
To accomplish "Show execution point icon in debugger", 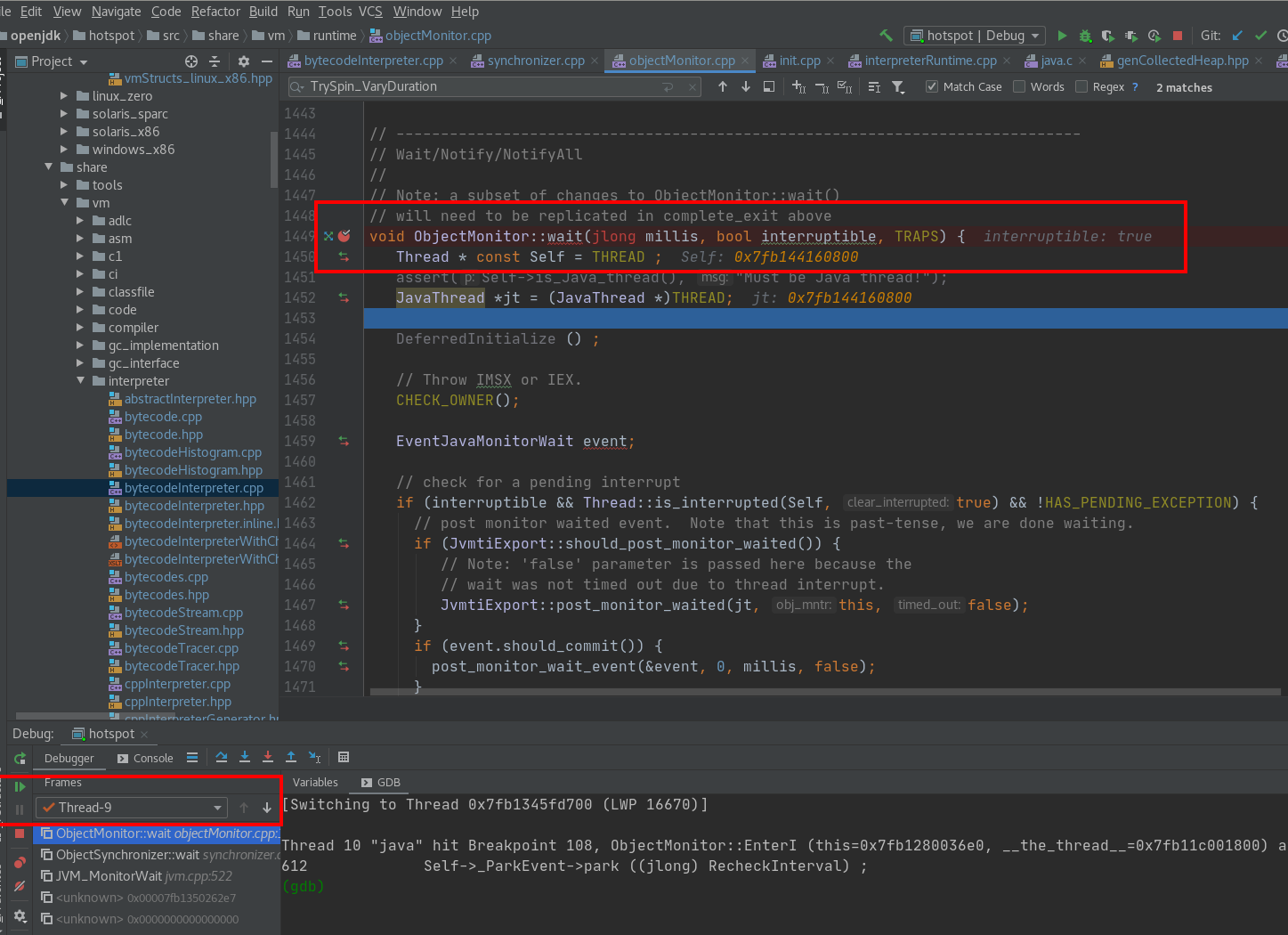I will [x=192, y=757].
